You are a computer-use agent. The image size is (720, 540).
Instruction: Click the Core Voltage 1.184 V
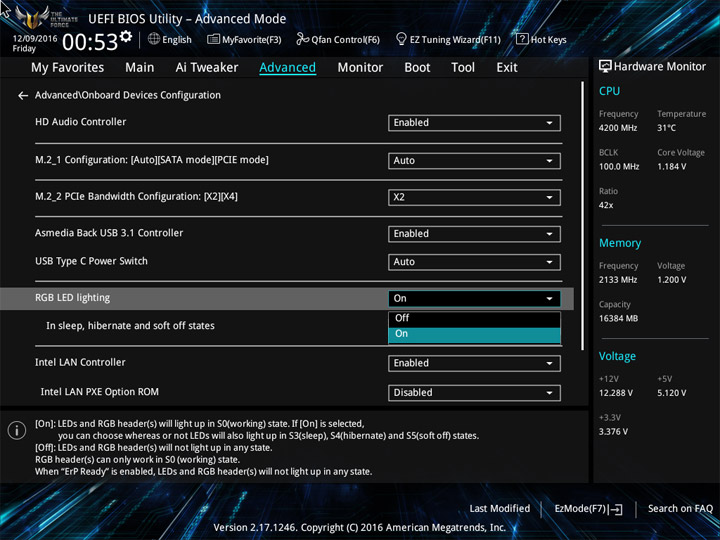click(x=671, y=167)
